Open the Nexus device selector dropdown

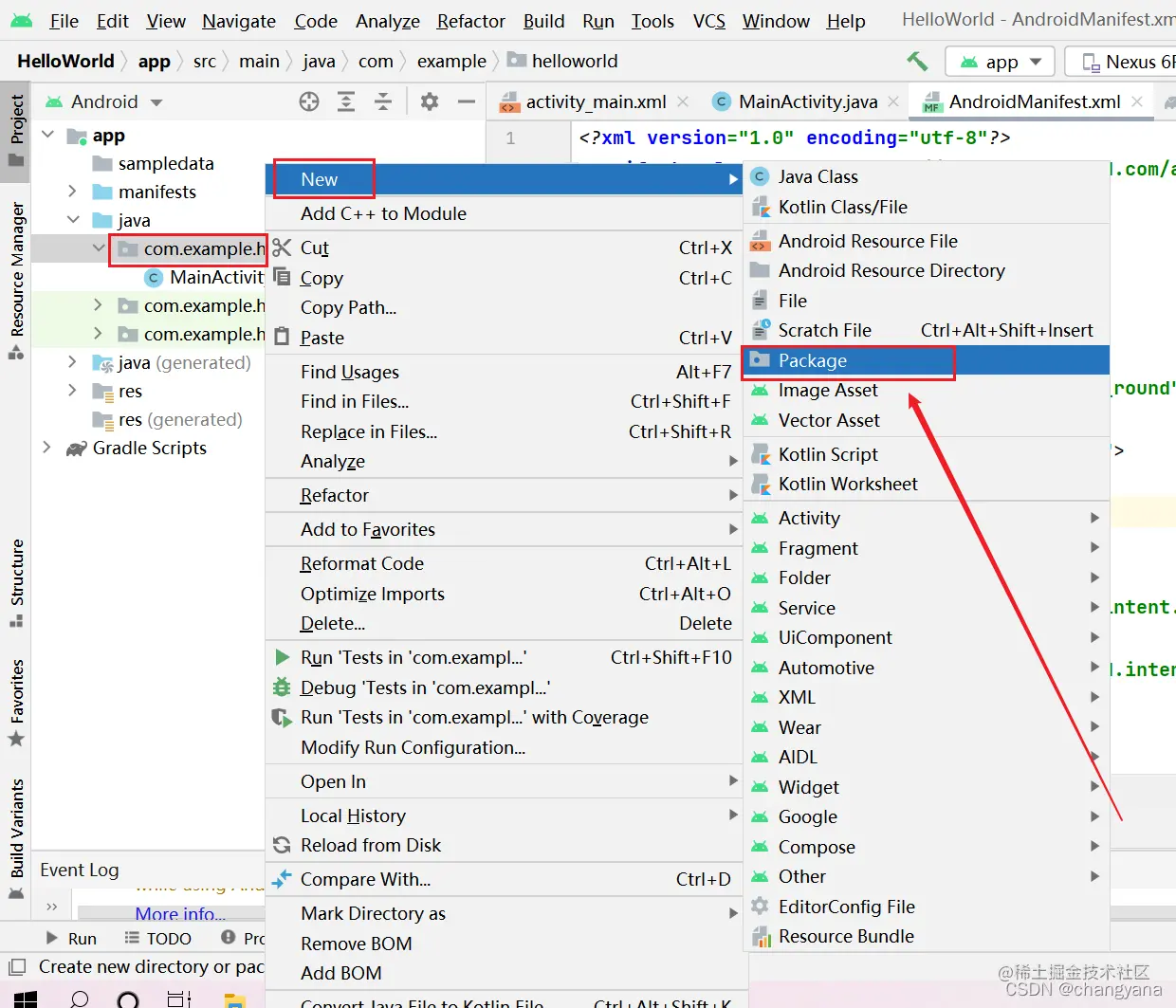(1121, 62)
